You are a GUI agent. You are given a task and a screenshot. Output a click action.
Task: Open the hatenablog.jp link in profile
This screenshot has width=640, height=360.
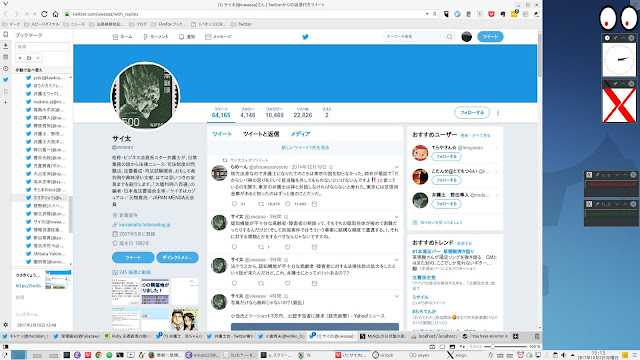(144, 224)
